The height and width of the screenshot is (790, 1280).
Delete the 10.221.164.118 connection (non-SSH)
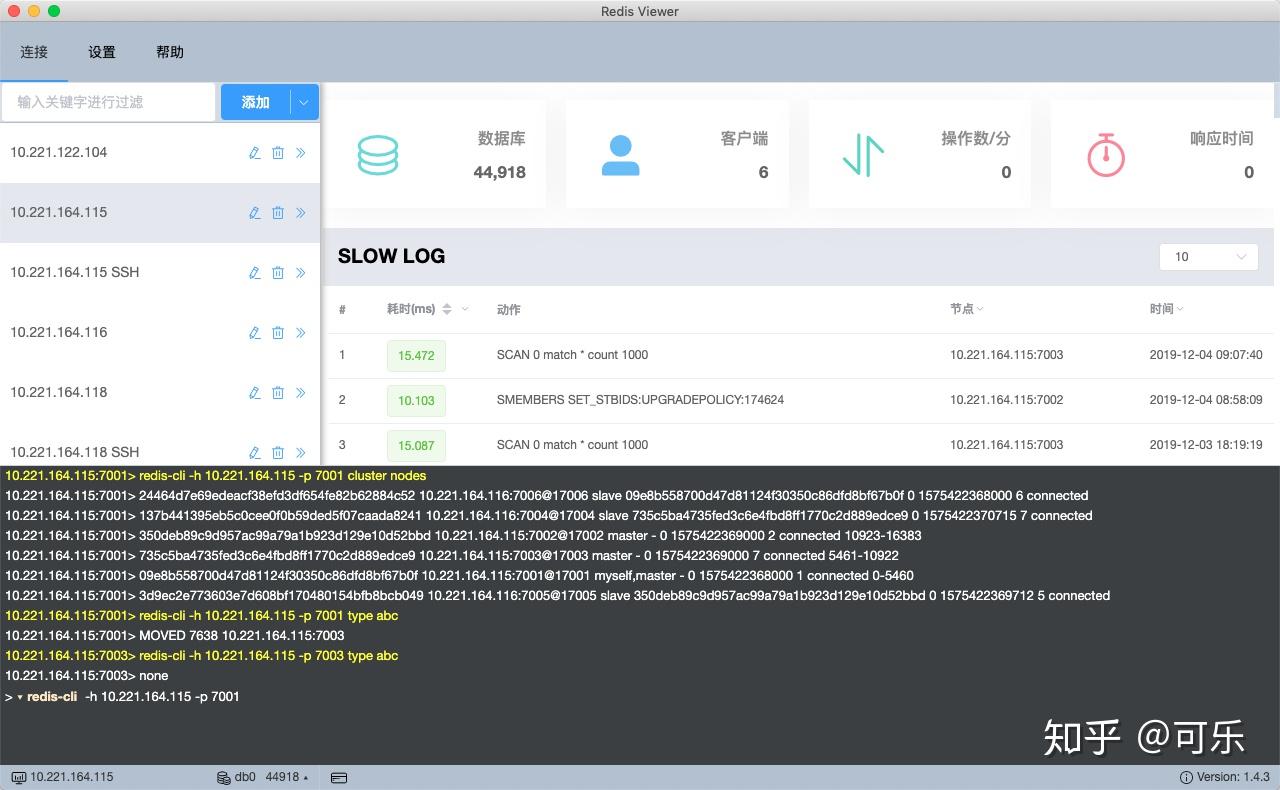(x=278, y=393)
